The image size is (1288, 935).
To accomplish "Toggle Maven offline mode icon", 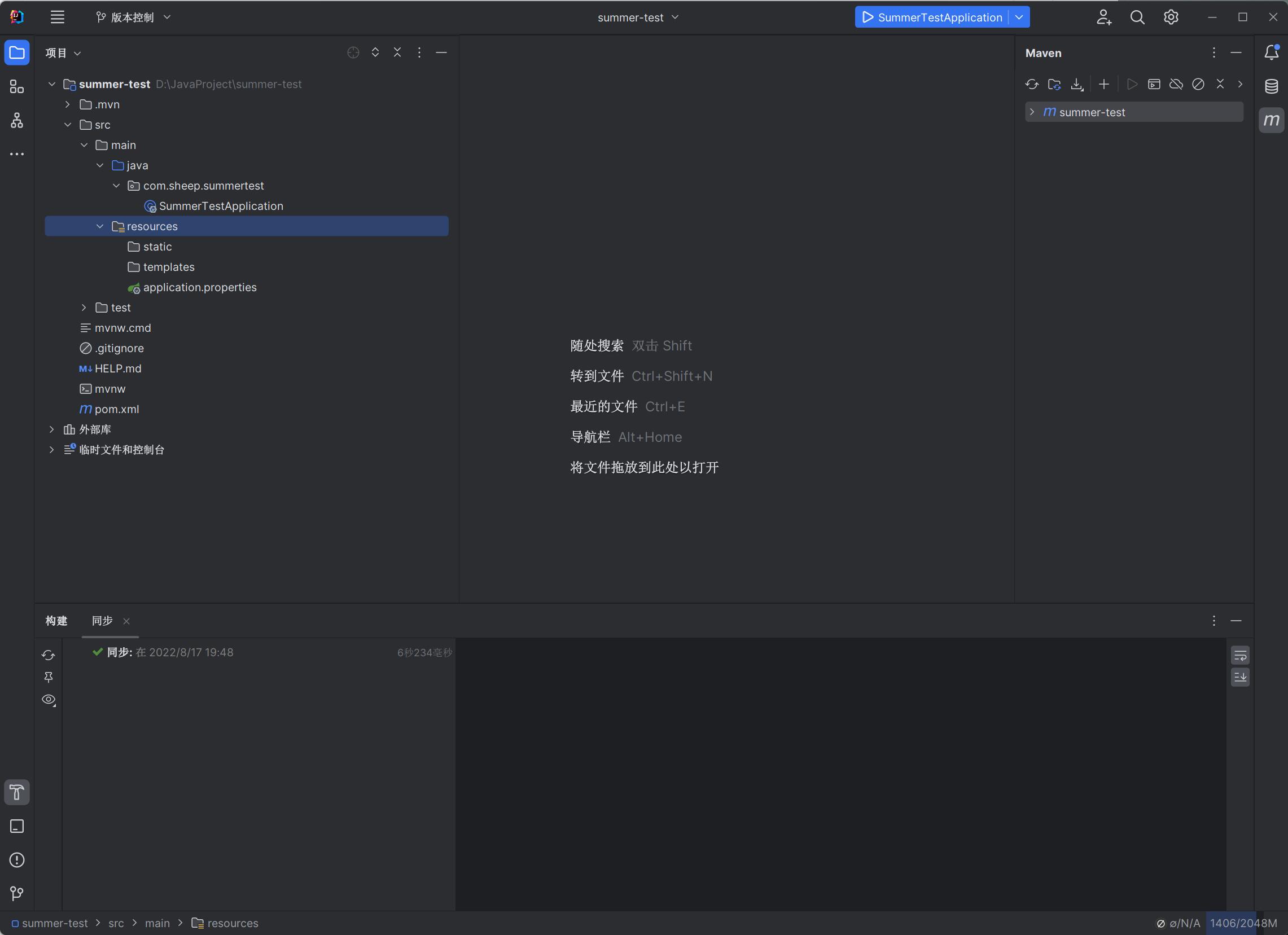I will click(x=1176, y=84).
